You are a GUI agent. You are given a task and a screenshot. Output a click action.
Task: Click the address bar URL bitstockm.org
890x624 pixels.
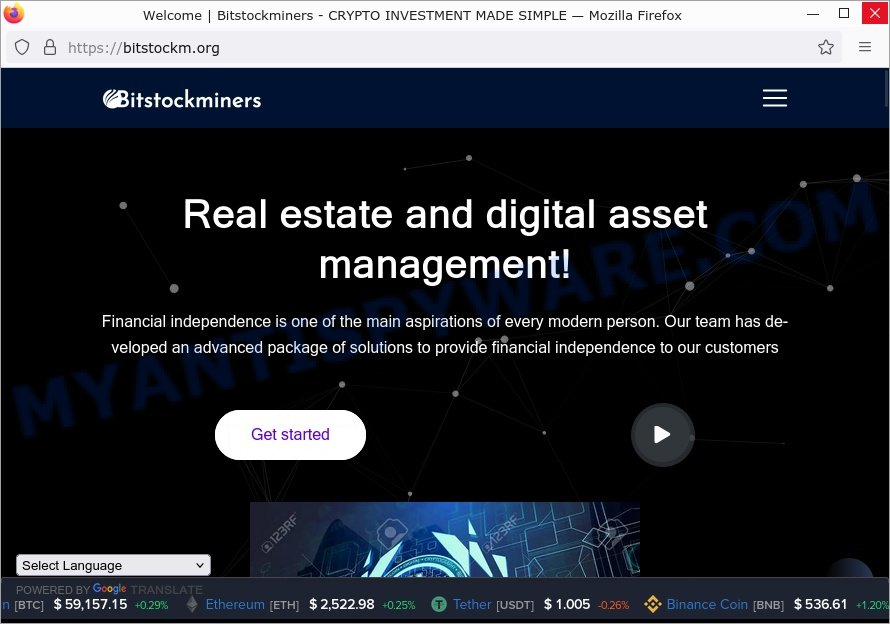144,48
